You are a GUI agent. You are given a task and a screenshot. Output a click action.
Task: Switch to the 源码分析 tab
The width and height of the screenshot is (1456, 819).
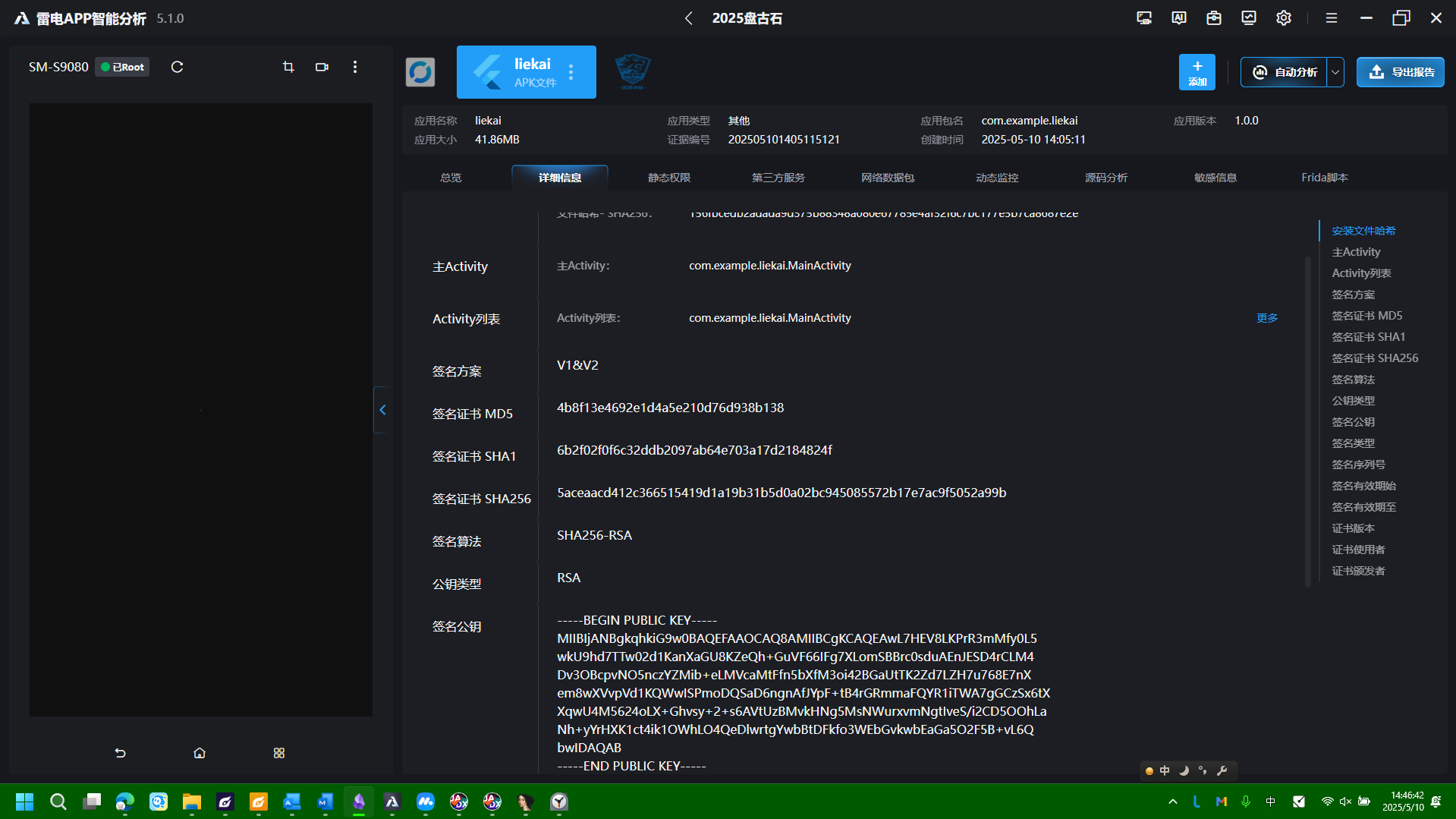click(x=1106, y=178)
